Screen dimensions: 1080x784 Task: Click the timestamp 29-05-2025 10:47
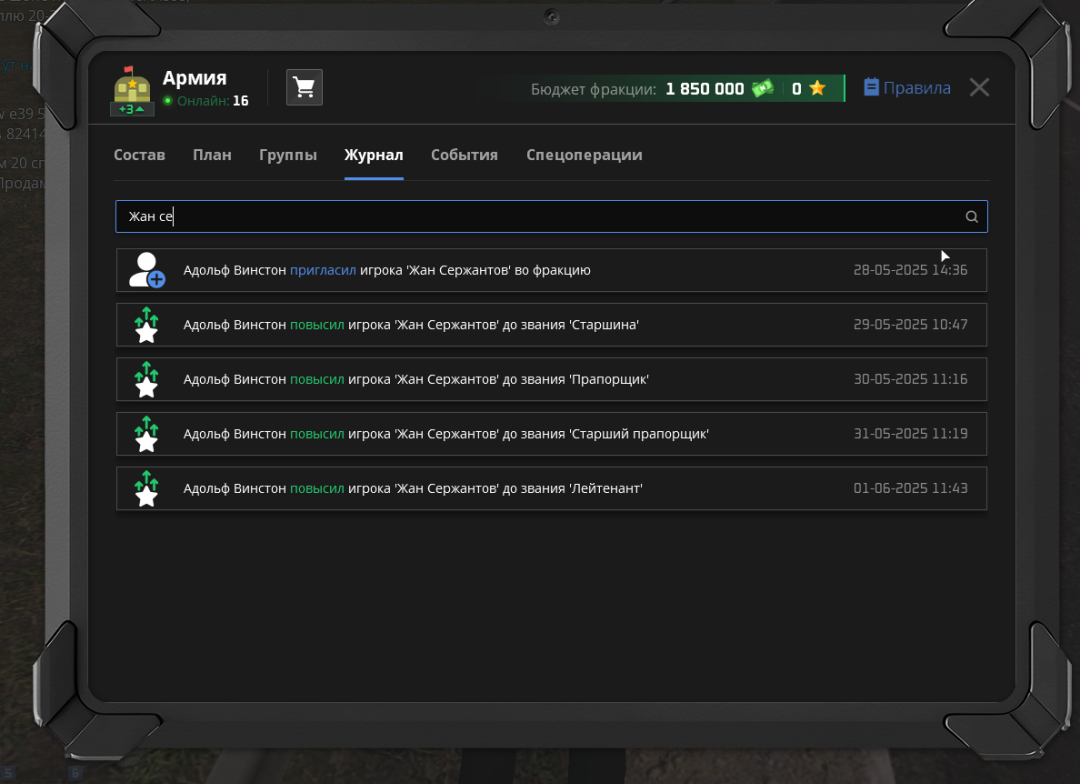(x=911, y=324)
